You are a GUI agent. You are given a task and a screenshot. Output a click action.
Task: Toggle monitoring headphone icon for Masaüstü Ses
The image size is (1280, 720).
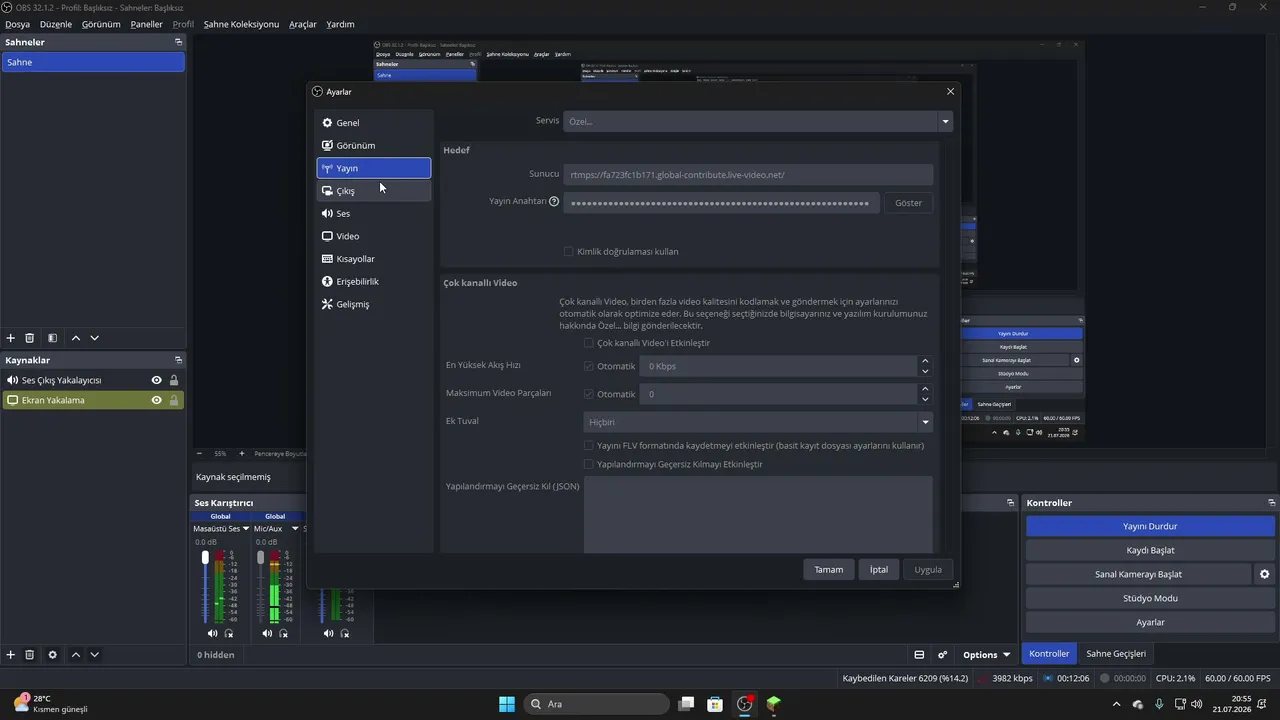[x=229, y=633]
